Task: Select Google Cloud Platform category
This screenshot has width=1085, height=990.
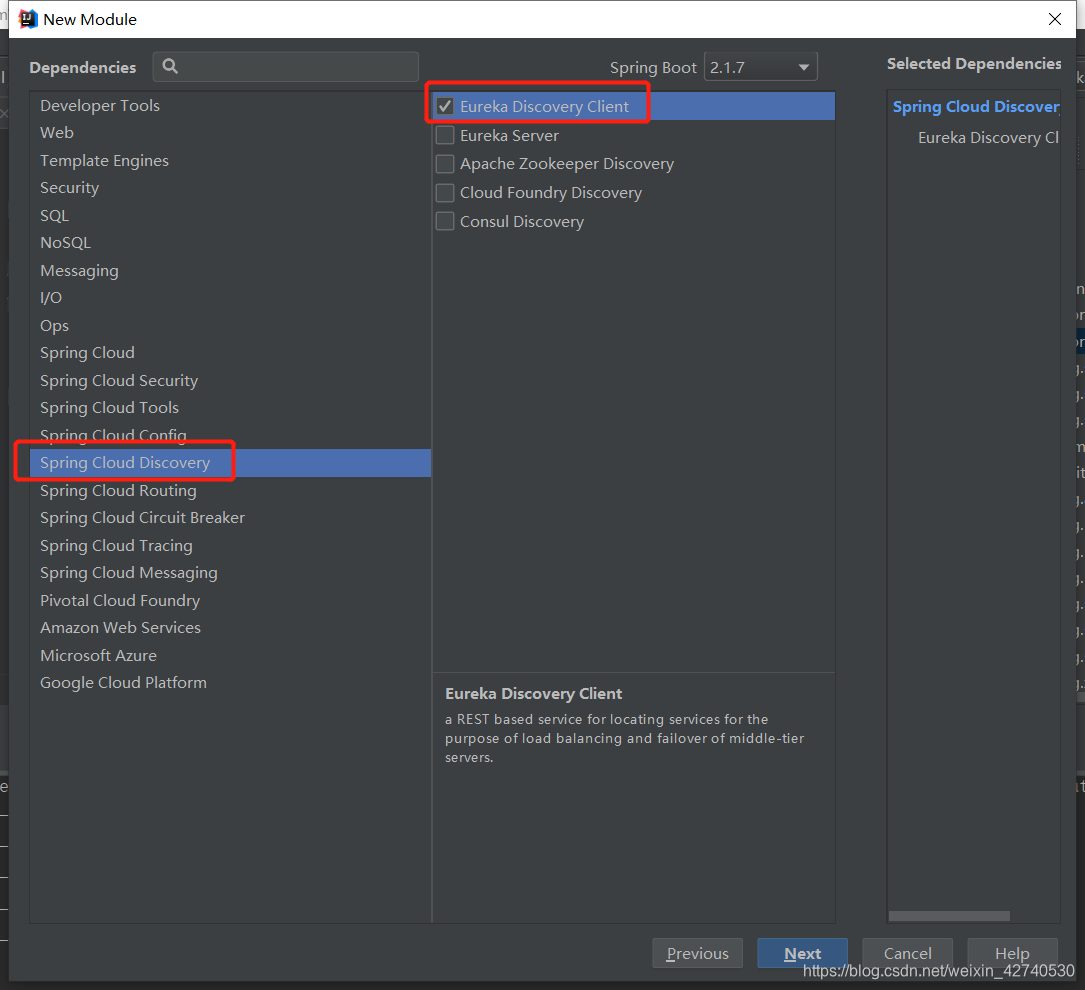Action: tap(230, 683)
